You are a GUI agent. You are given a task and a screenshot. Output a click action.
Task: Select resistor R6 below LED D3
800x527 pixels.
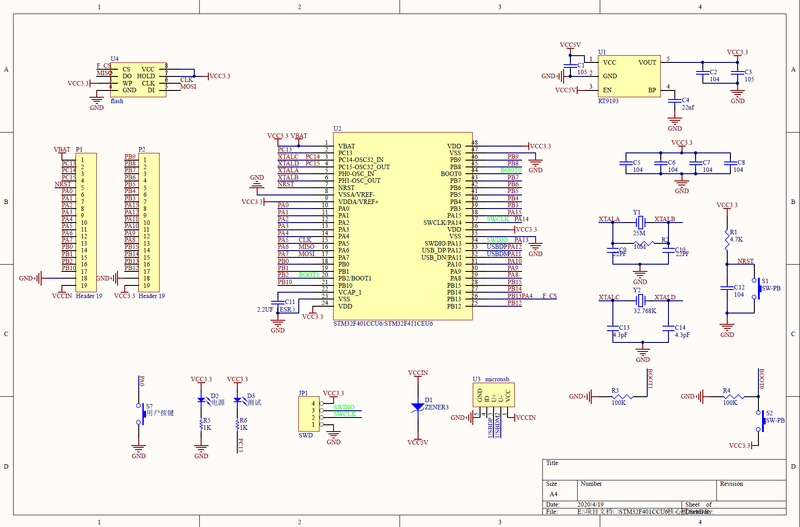[x=237, y=423]
